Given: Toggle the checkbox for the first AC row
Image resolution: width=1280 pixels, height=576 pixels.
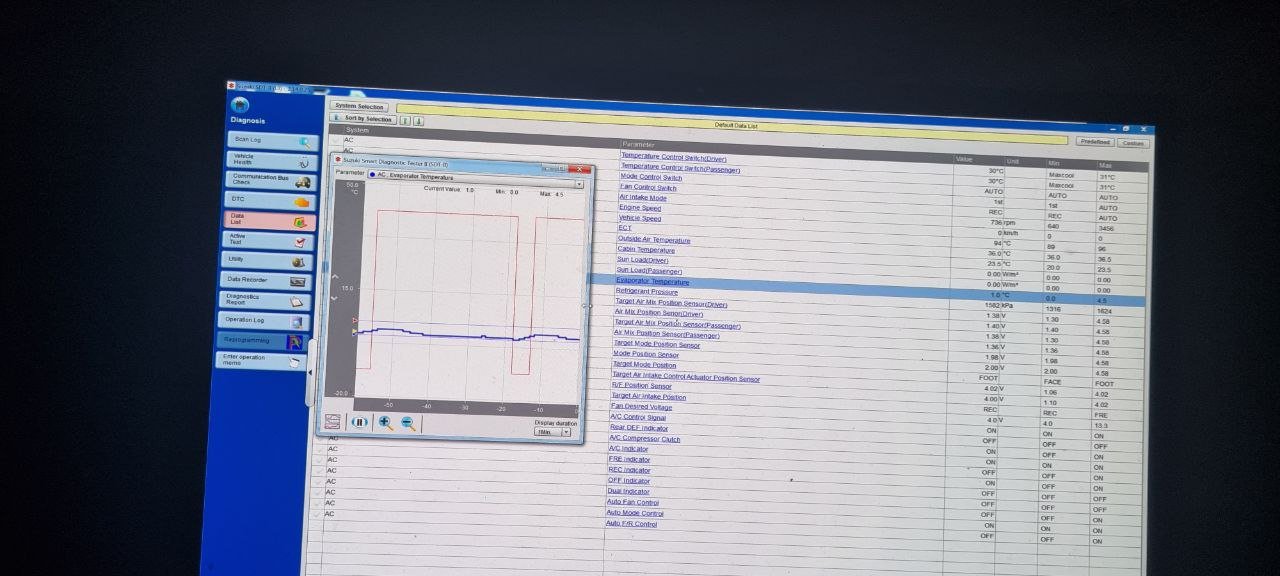Looking at the screenshot, I should (336, 140).
